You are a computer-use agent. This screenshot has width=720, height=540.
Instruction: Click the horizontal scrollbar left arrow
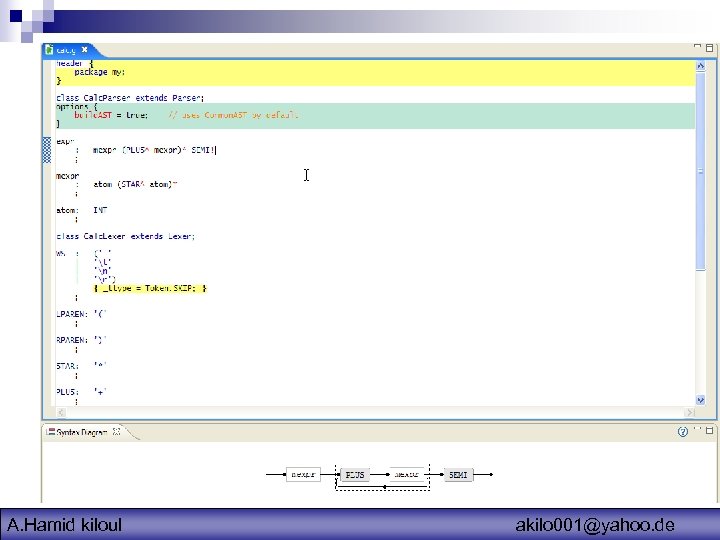point(61,412)
